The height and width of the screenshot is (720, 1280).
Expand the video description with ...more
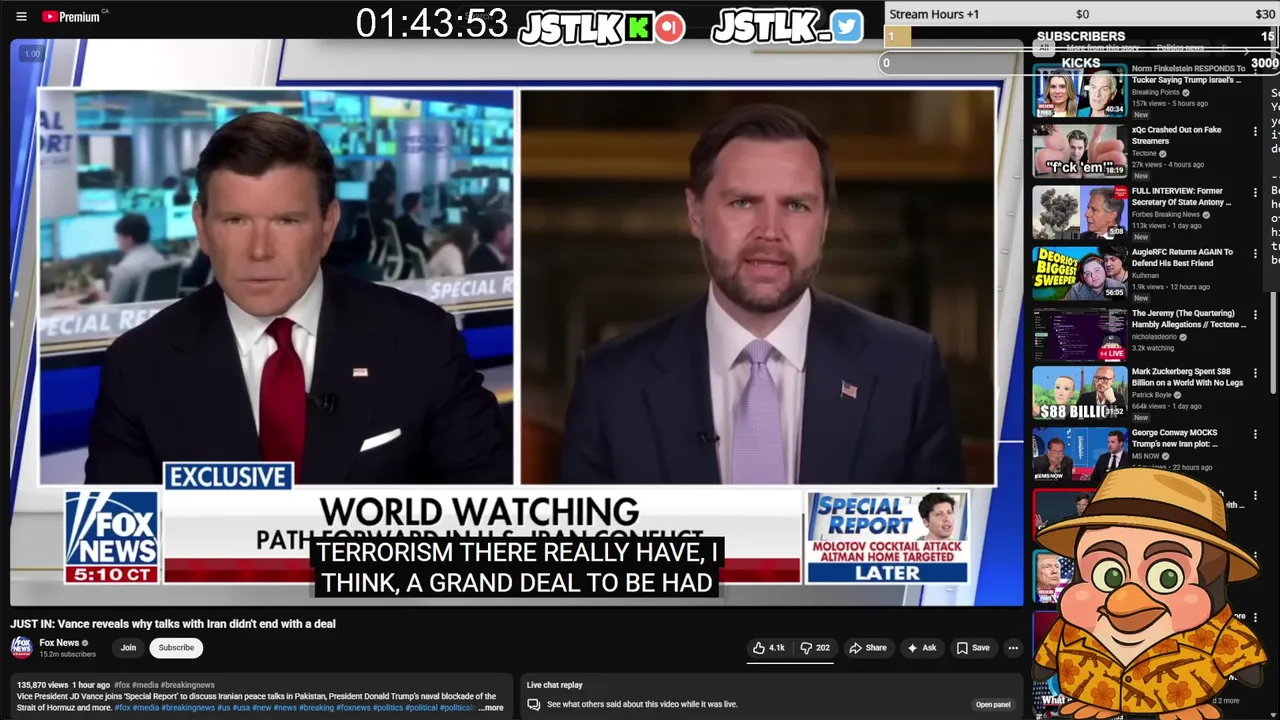491,707
